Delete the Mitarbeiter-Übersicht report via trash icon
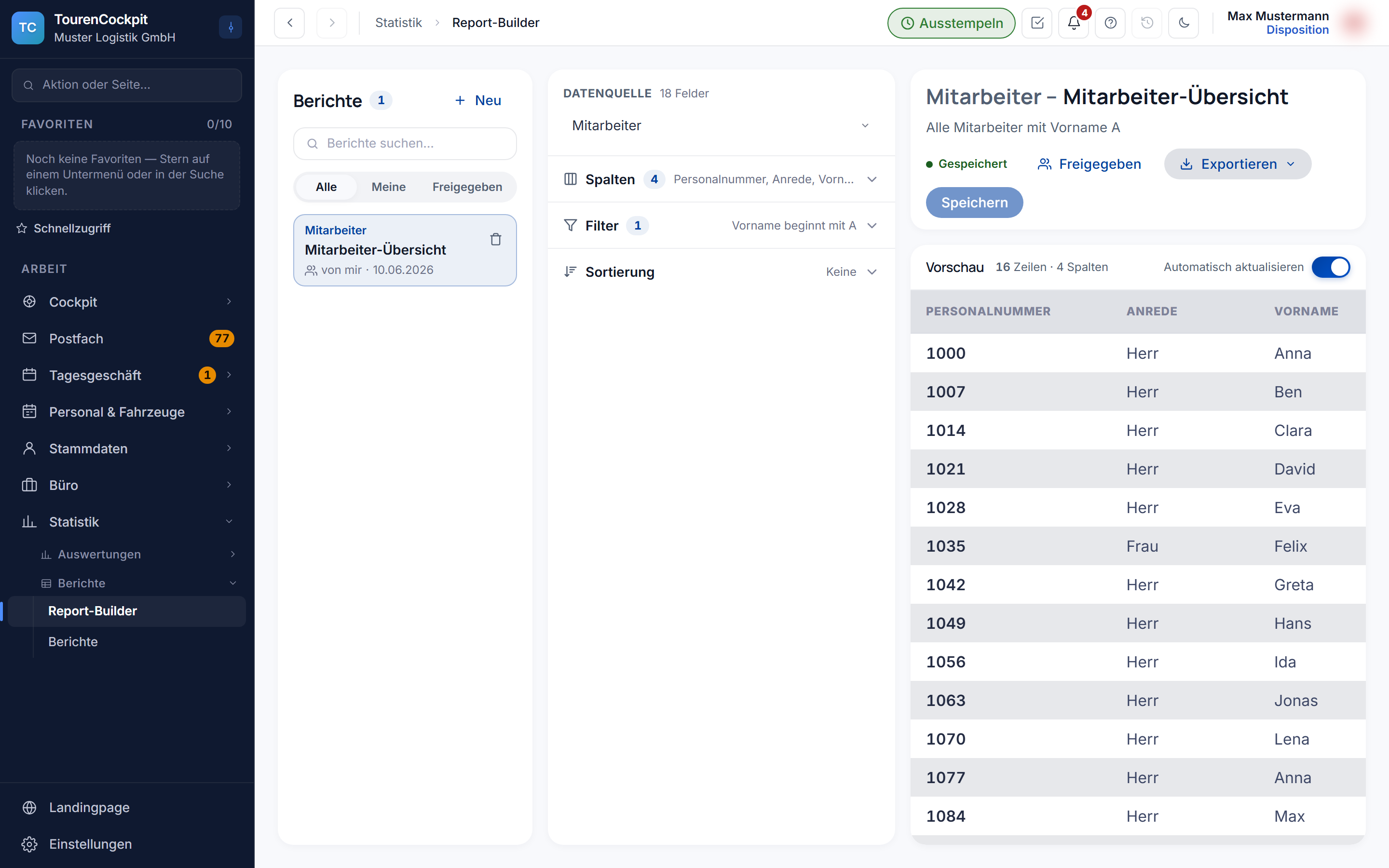1389x868 pixels. (x=496, y=239)
